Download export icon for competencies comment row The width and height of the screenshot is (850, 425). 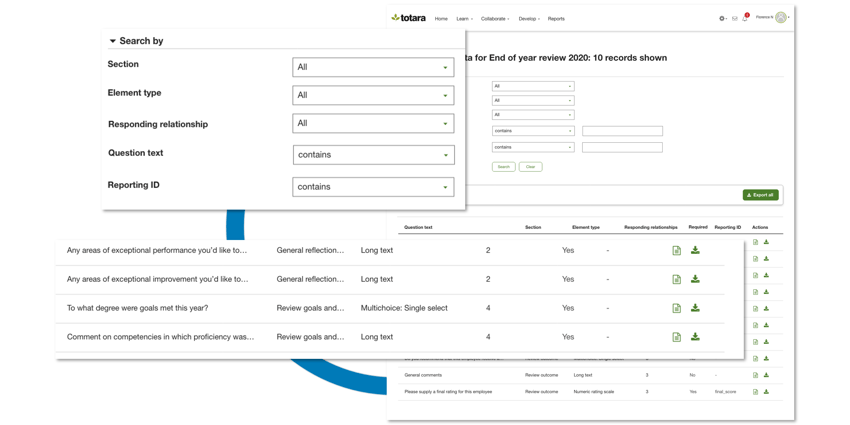tap(696, 336)
